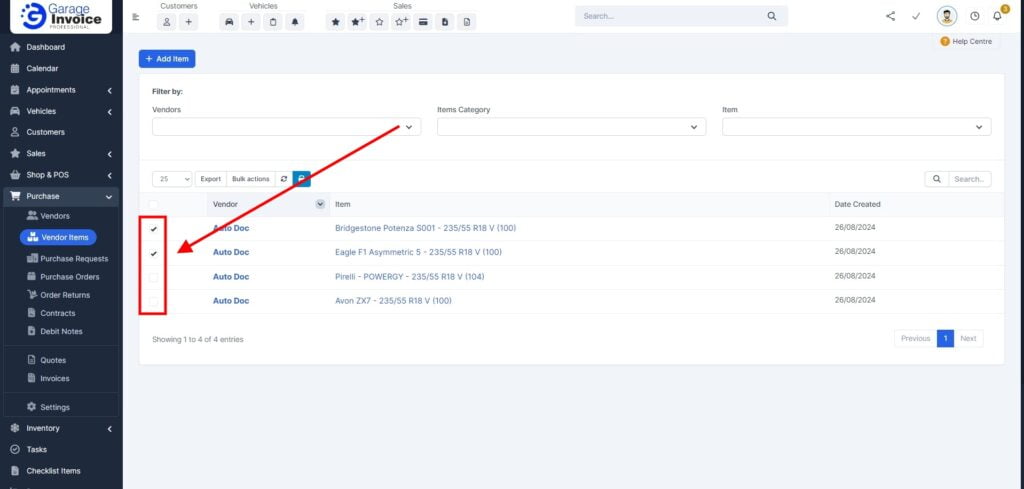The image size is (1024, 489).
Task: Open user profile avatar
Action: [x=947, y=16]
